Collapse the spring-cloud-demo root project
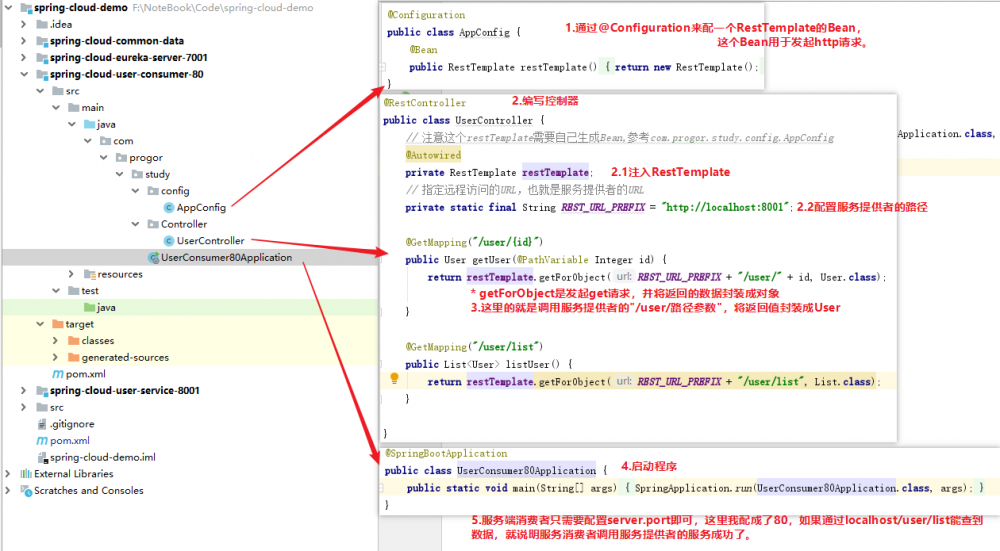 [x=8, y=8]
